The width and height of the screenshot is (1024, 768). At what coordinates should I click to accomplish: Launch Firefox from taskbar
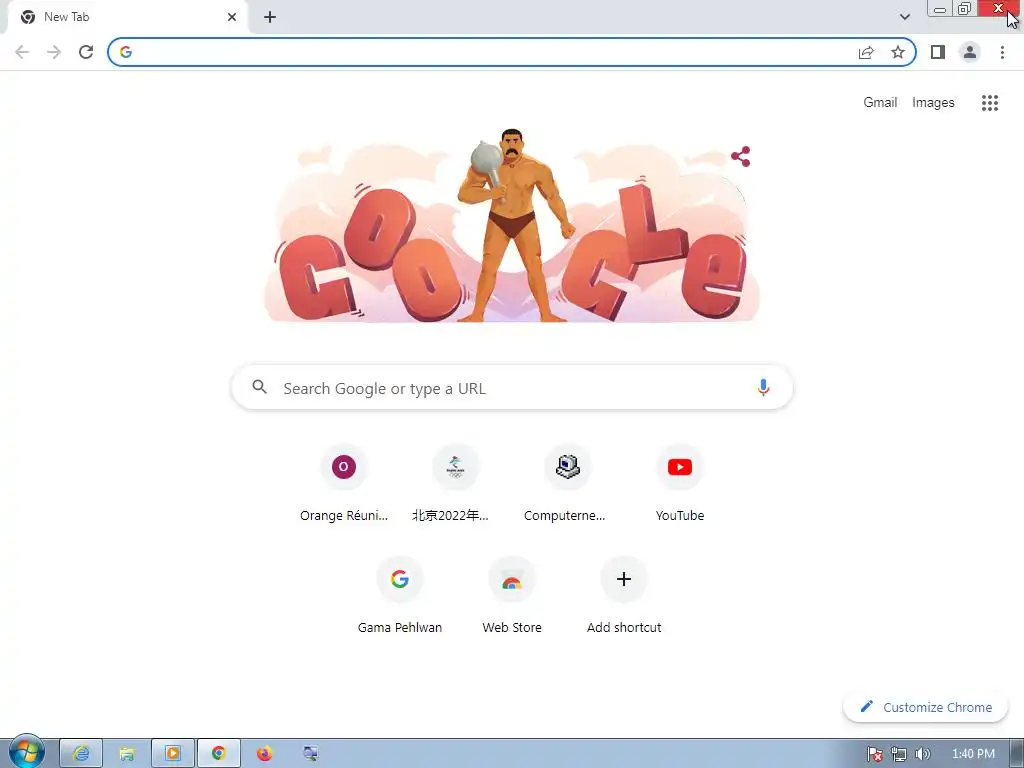click(264, 754)
